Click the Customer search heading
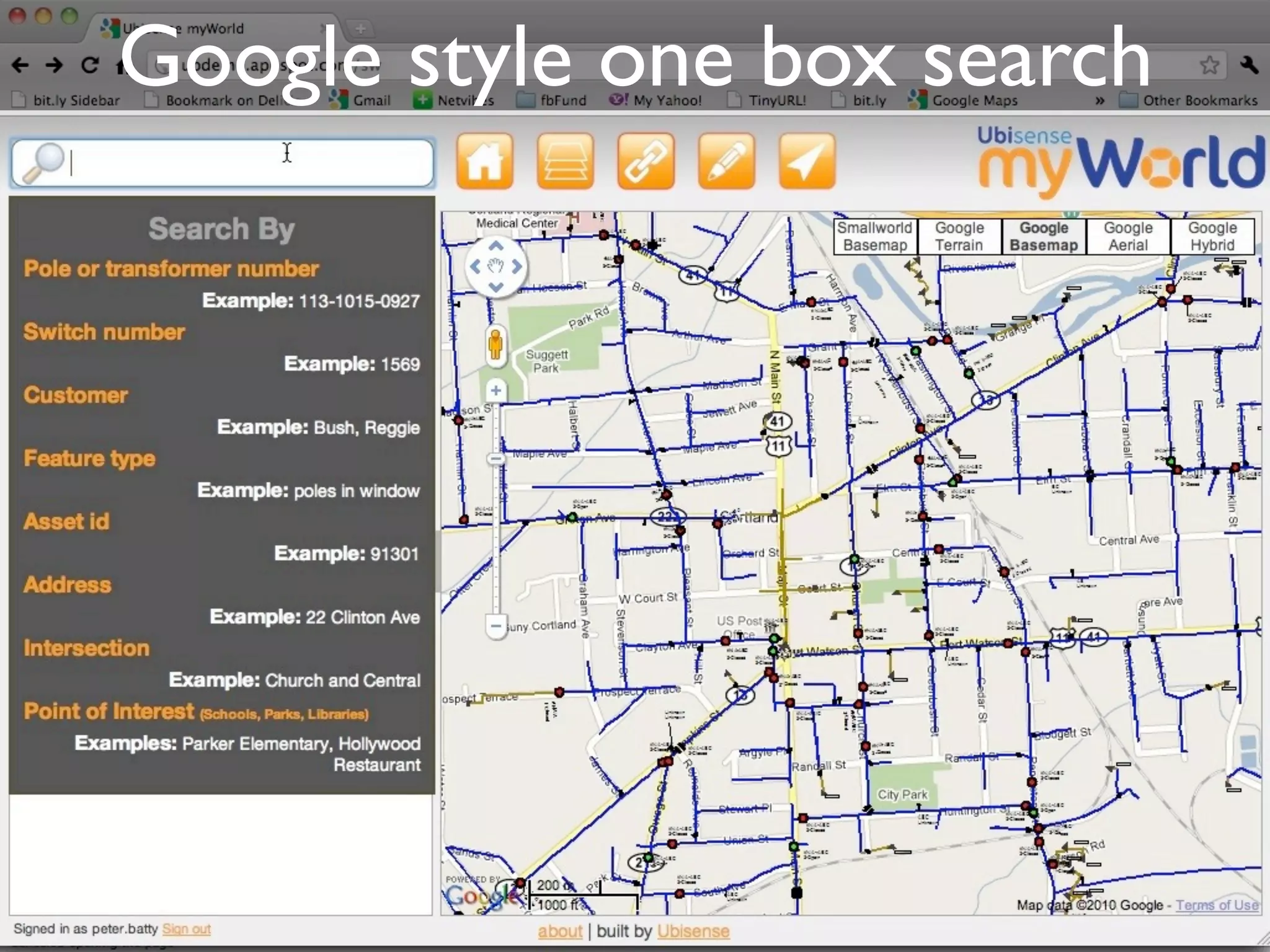This screenshot has height=952, width=1270. (x=76, y=395)
